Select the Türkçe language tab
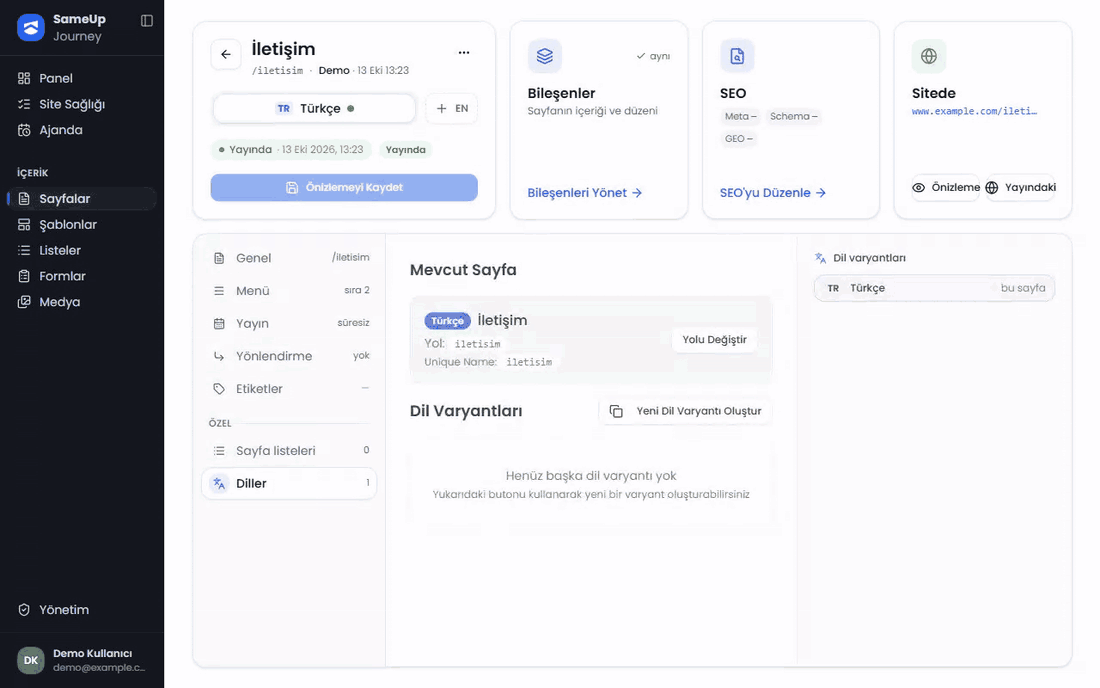This screenshot has width=1100, height=688. [x=314, y=109]
